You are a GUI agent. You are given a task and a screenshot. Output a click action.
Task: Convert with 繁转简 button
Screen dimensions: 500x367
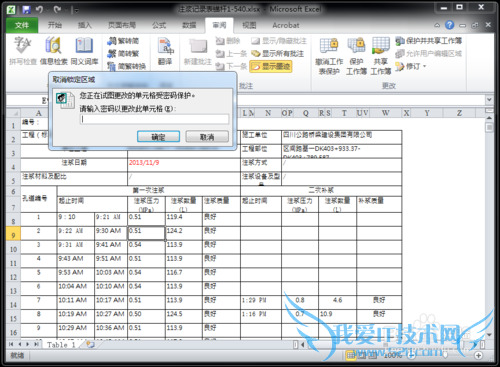[x=123, y=41]
